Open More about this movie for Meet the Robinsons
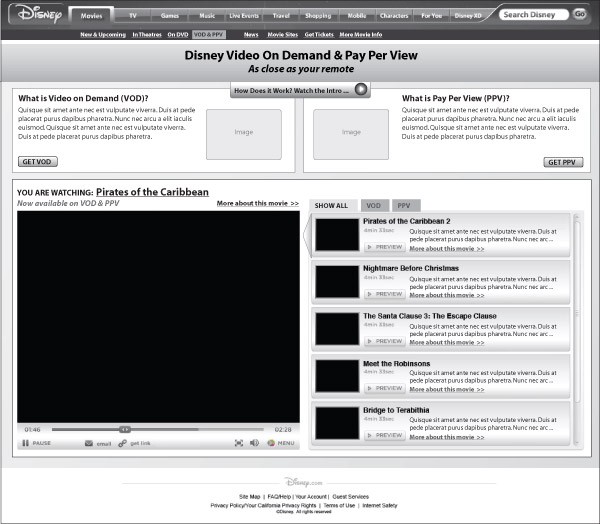The width and height of the screenshot is (600, 524). point(447,389)
